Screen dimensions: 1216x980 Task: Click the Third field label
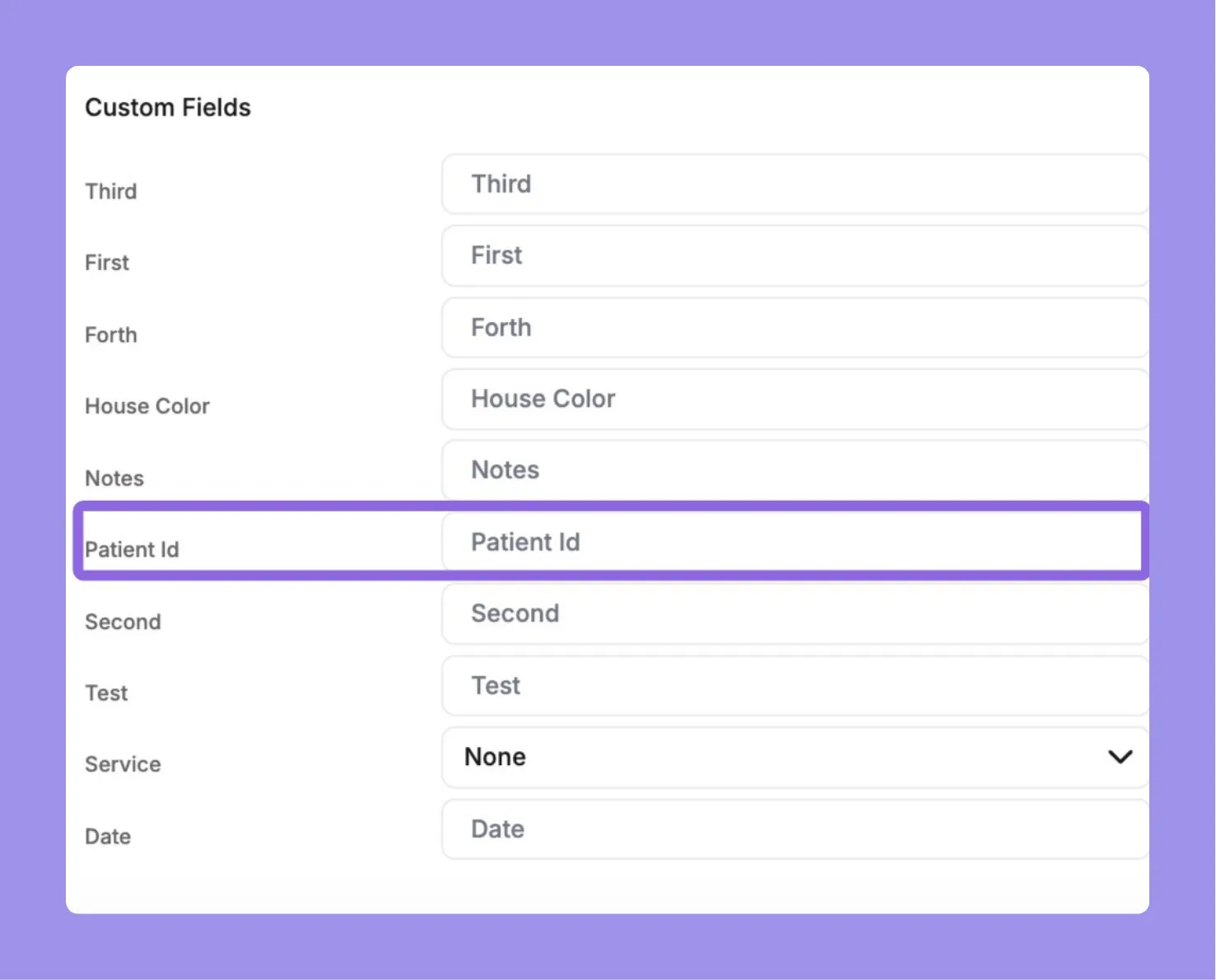coord(111,192)
